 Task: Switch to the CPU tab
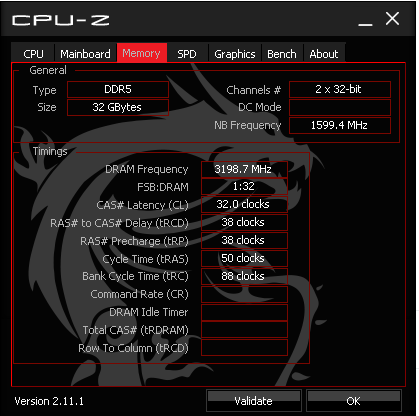pyautogui.click(x=33, y=53)
